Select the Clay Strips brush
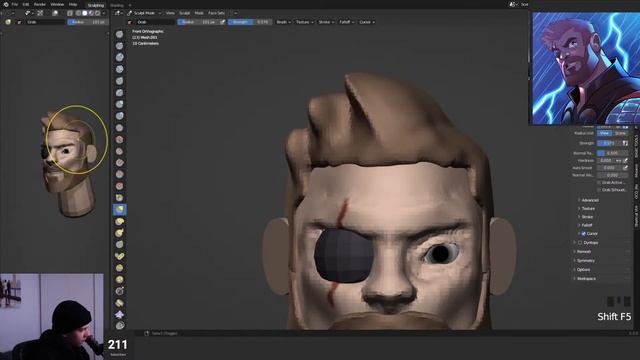 120,69
